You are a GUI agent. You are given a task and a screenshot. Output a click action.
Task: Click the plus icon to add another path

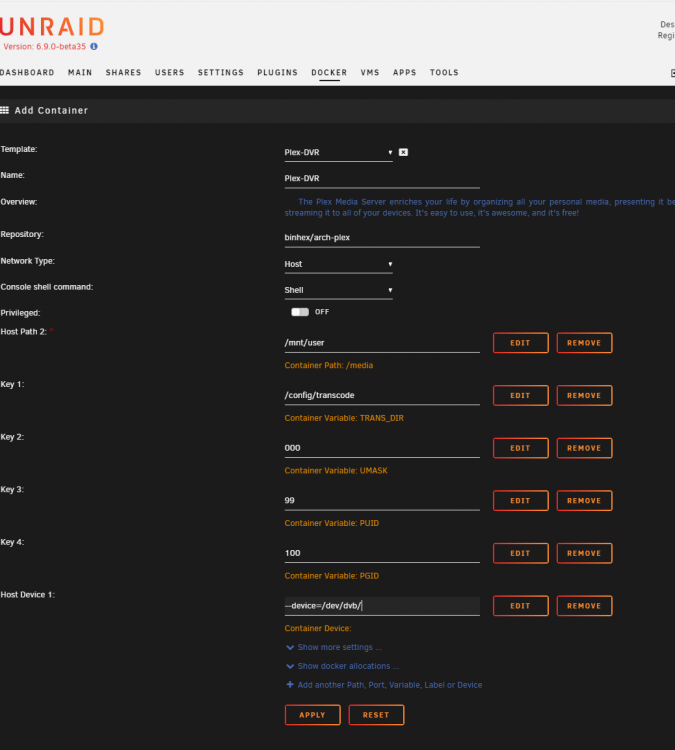[x=289, y=685]
